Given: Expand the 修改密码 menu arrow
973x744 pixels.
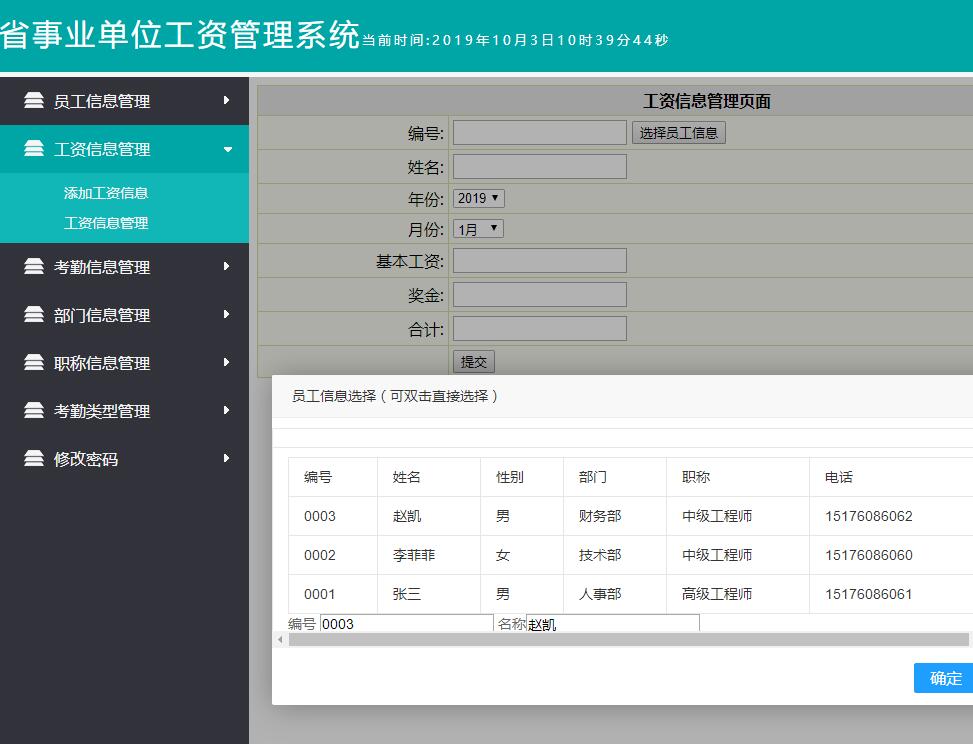Looking at the screenshot, I should pos(226,459).
